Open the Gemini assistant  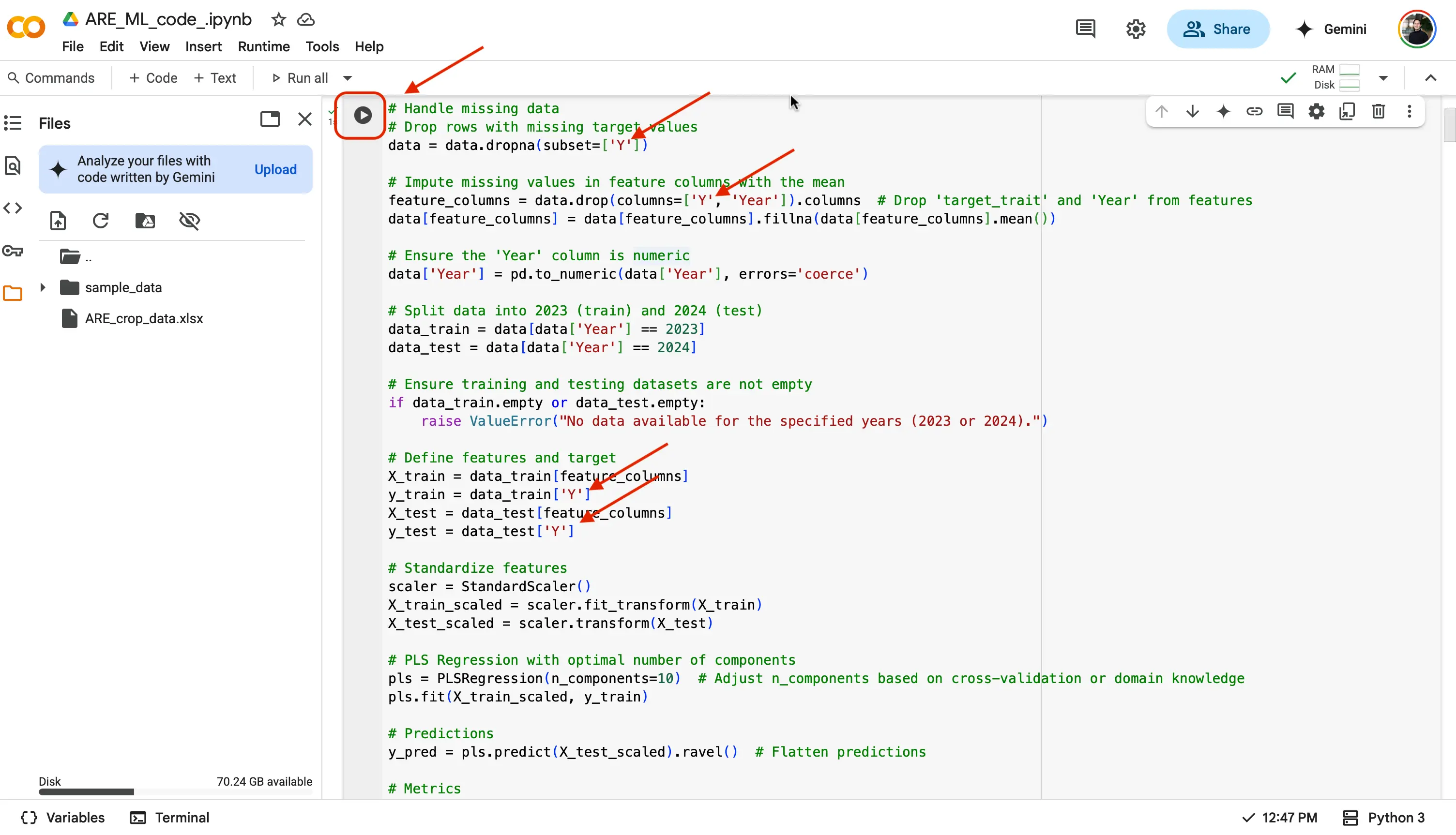pos(1331,29)
